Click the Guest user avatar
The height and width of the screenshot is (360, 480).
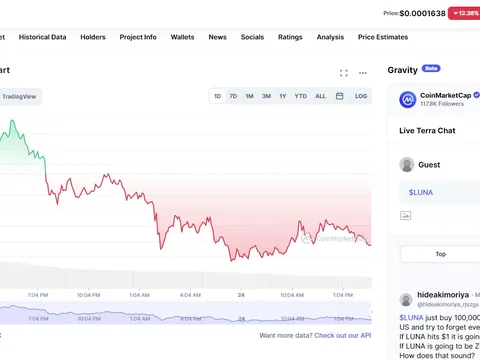coord(407,165)
